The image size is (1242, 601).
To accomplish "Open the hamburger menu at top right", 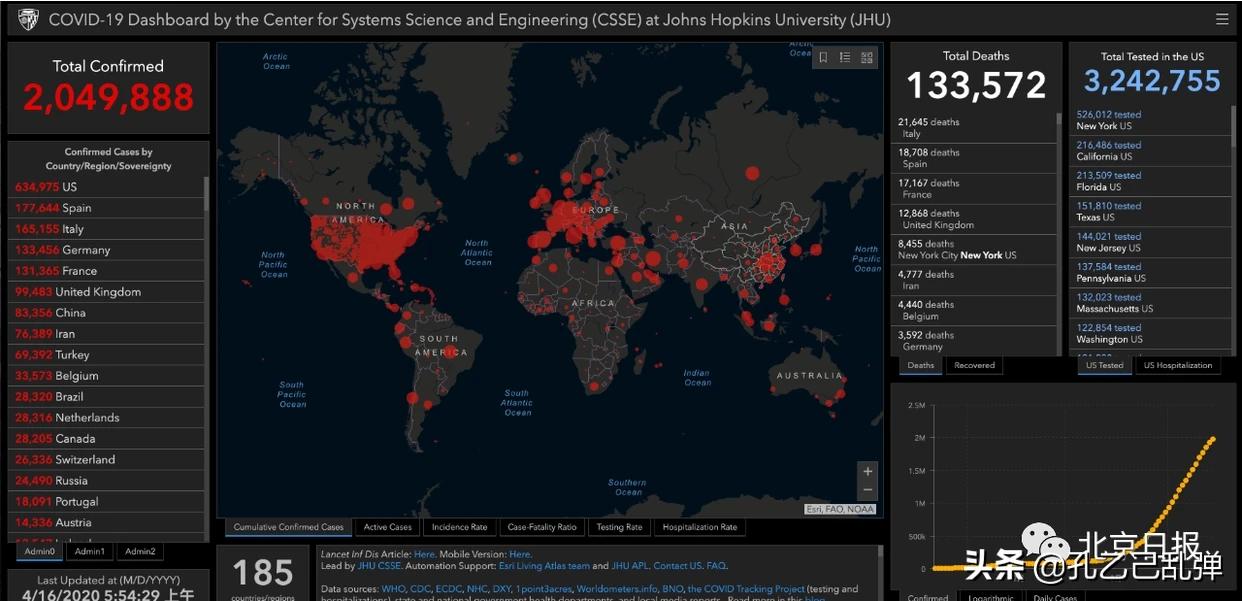I will coord(1222,19).
